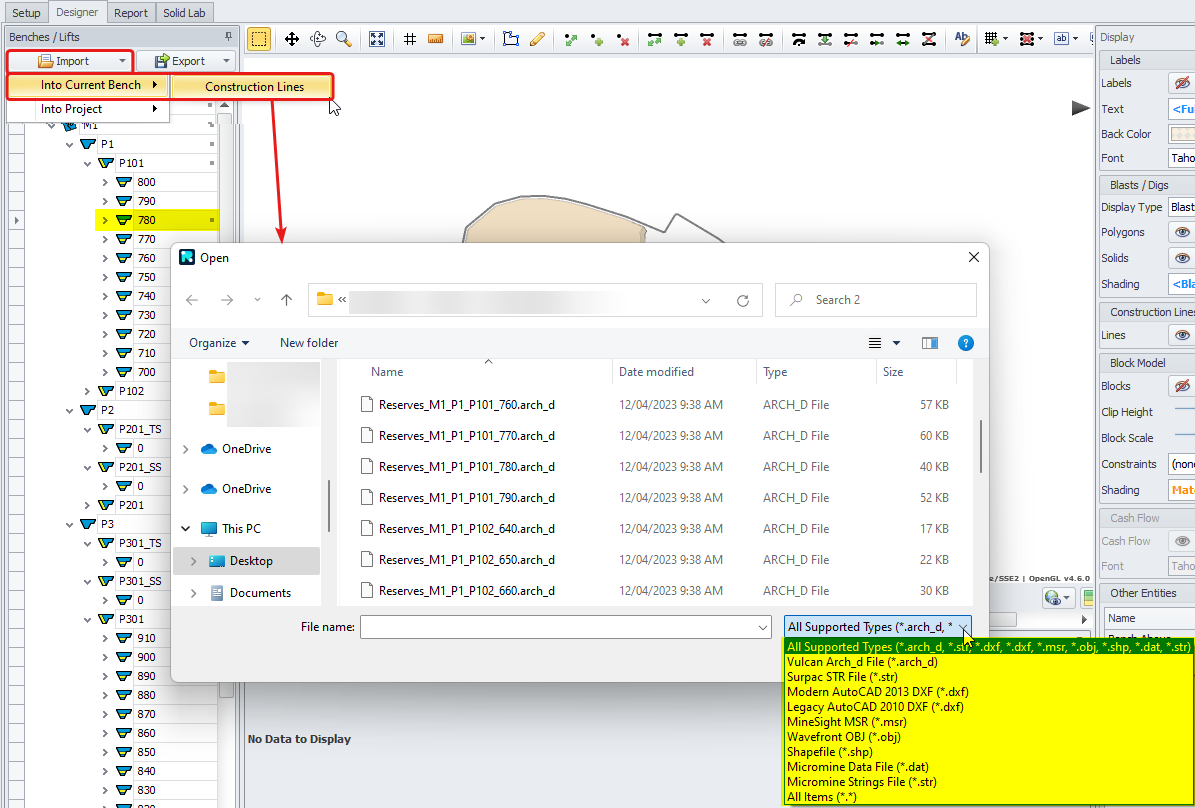This screenshot has width=1195, height=808.
Task: Expand the P102 tree node
Action: [x=88, y=391]
